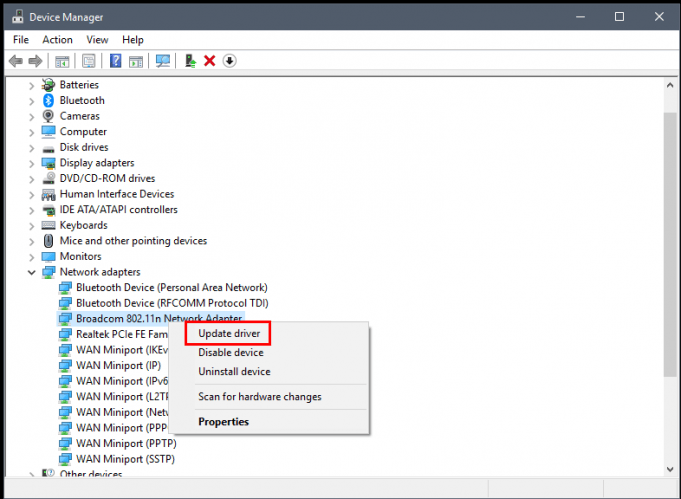This screenshot has height=499, width=681.
Task: Select the Mice and other pointing devices label
Action: 133,241
